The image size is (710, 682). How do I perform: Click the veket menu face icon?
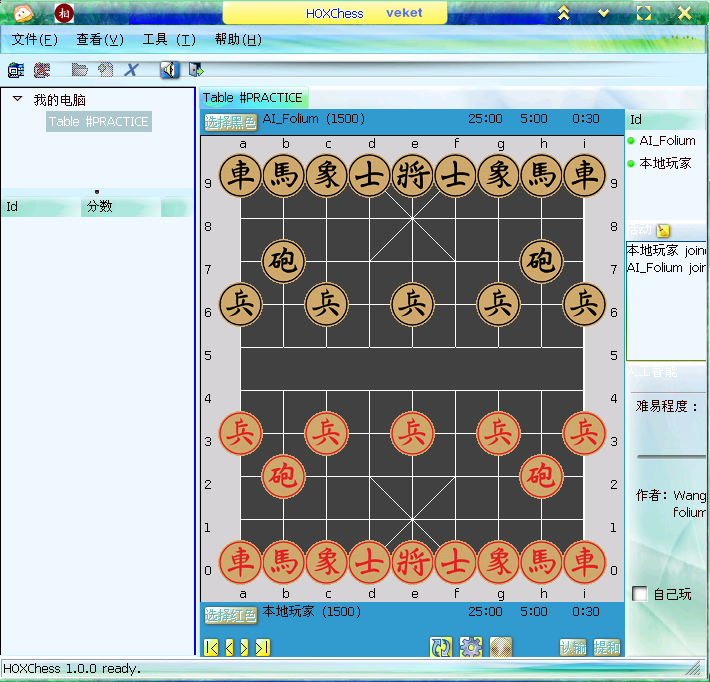(x=23, y=13)
